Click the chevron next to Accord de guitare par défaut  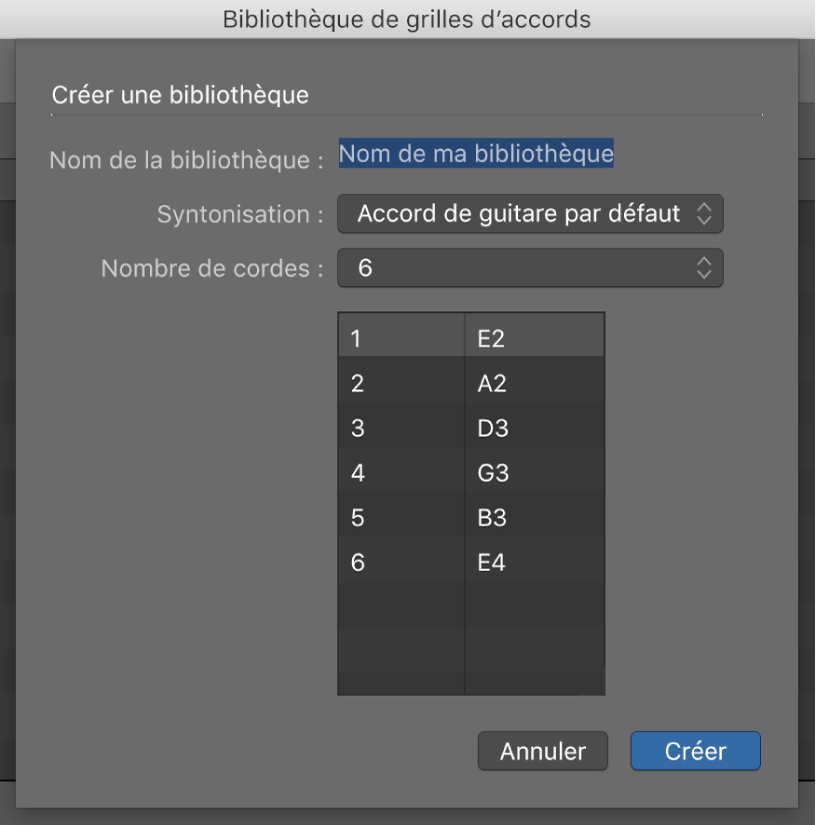[x=707, y=213]
